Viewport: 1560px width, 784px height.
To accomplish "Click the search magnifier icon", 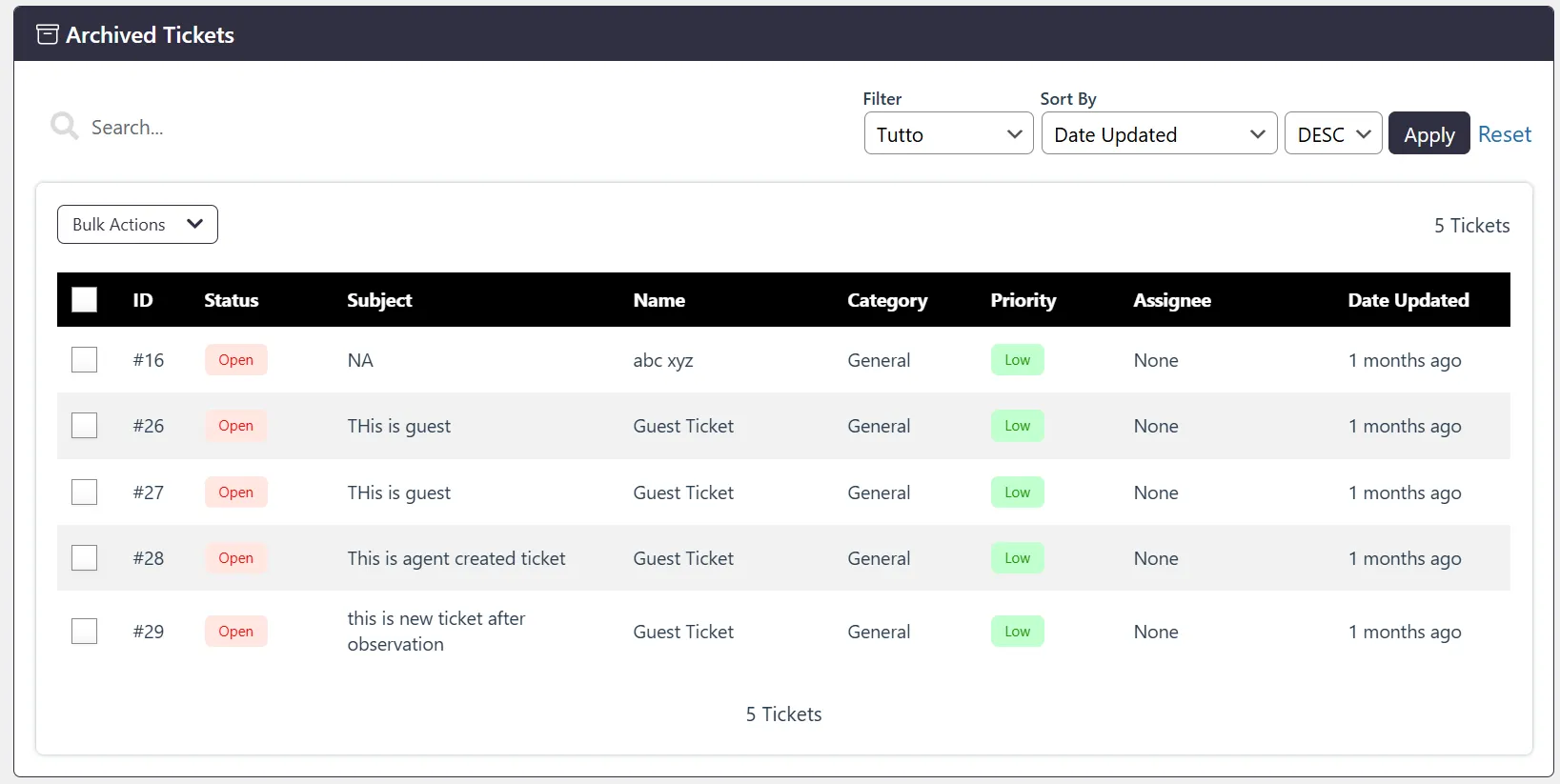I will click(x=64, y=126).
